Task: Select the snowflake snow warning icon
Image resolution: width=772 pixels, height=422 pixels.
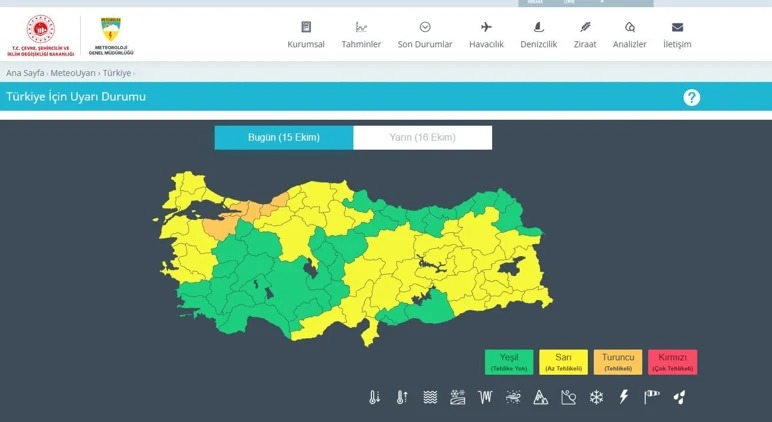Action: click(596, 397)
